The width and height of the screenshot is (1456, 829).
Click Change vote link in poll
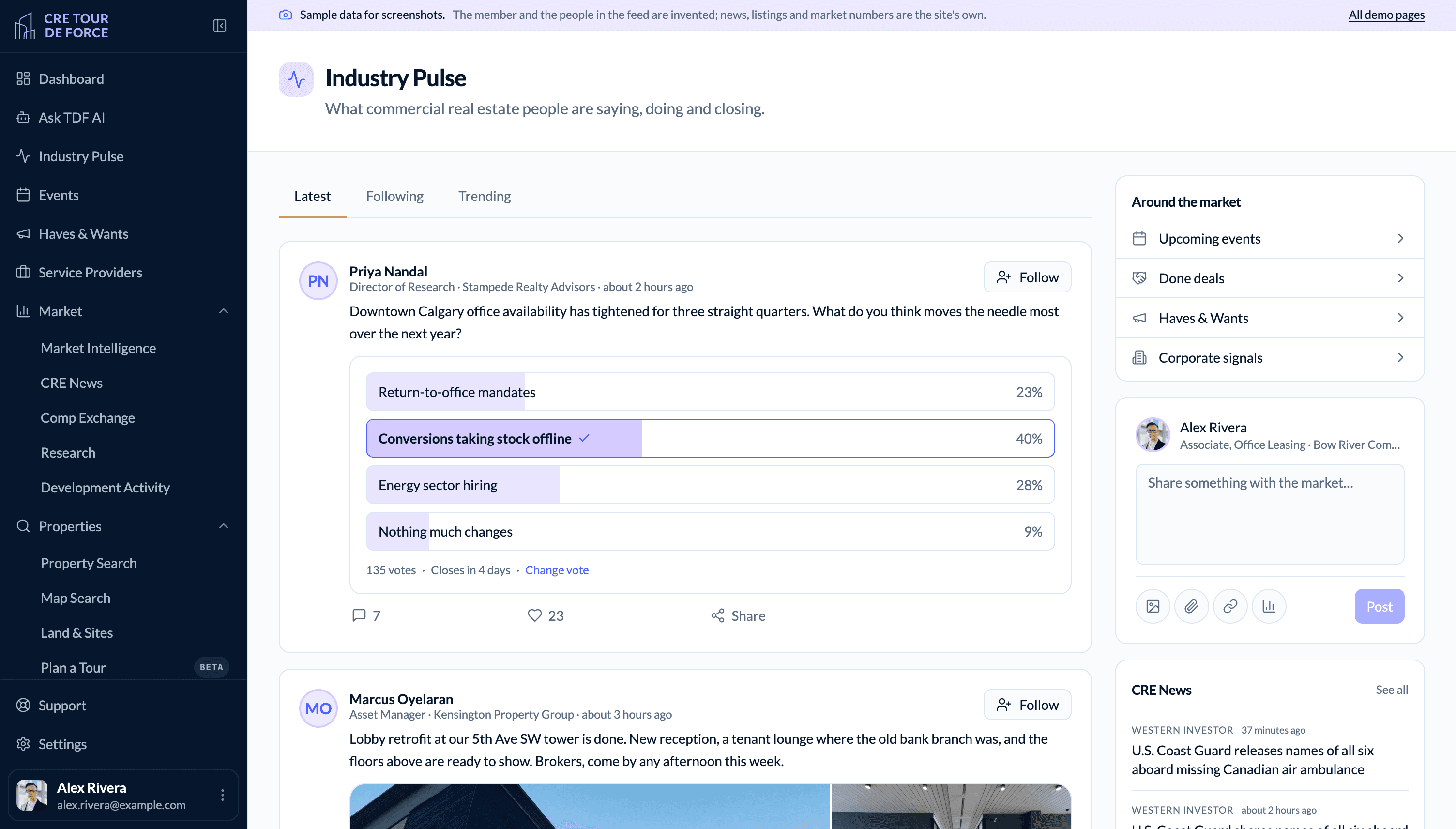pyautogui.click(x=557, y=570)
